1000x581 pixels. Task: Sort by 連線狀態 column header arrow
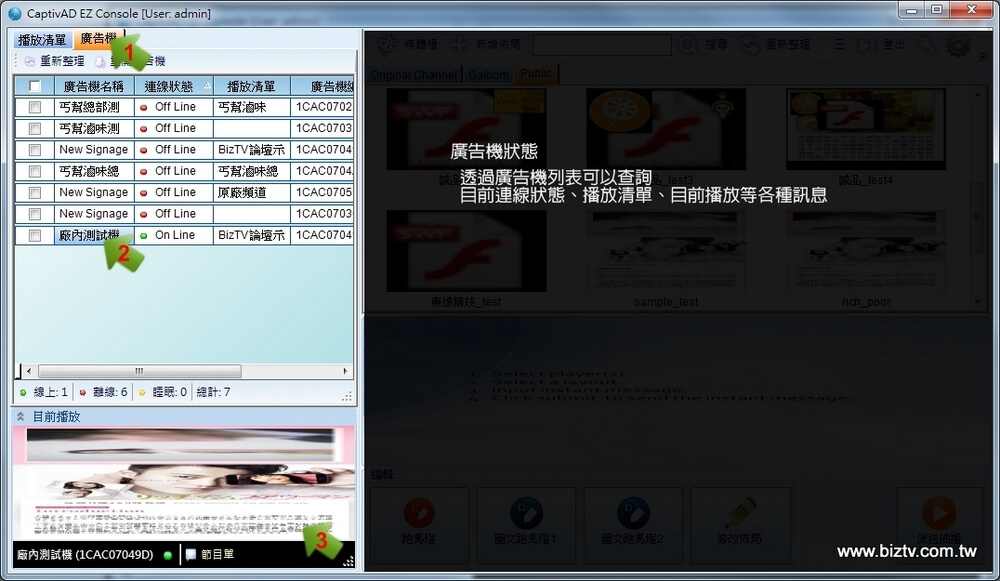[x=207, y=86]
